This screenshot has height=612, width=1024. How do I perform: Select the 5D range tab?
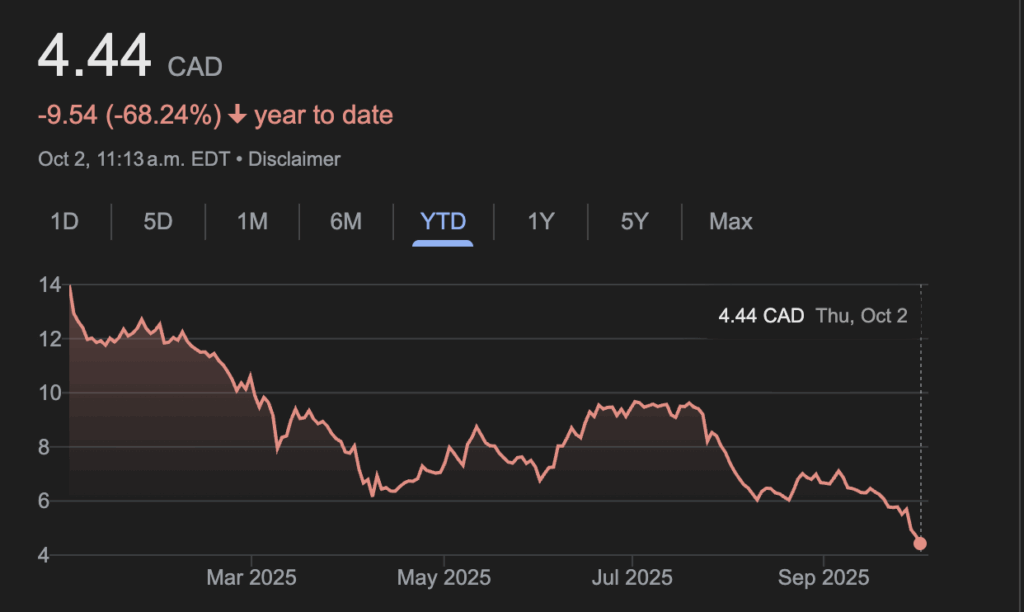point(158,222)
